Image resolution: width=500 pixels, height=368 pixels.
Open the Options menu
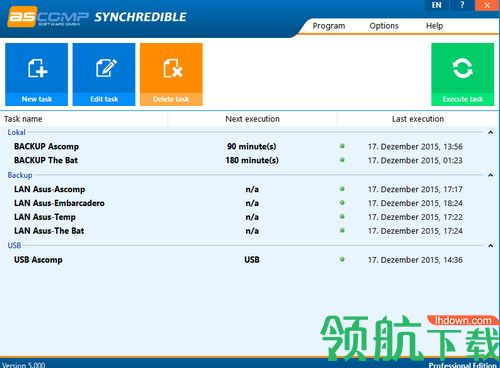384,26
